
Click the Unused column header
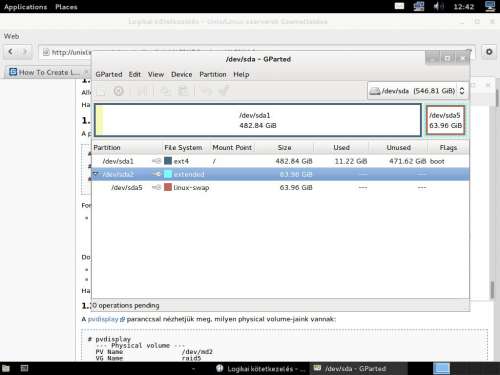point(398,147)
